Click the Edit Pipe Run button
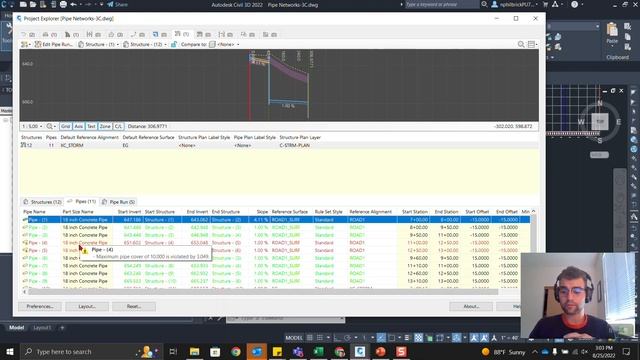This screenshot has height=360, width=640. [x=53, y=44]
